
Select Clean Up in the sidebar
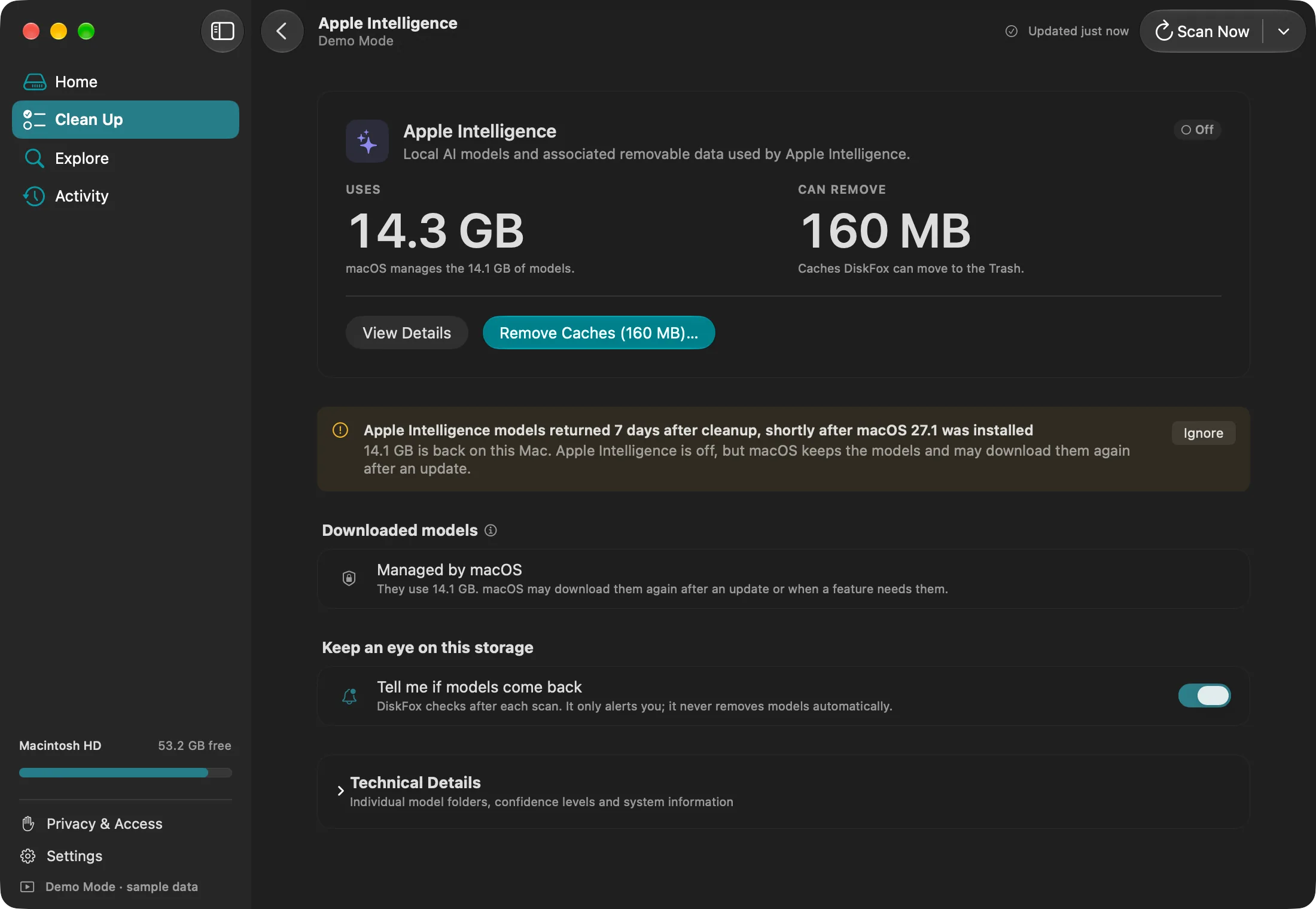pyautogui.click(x=126, y=120)
